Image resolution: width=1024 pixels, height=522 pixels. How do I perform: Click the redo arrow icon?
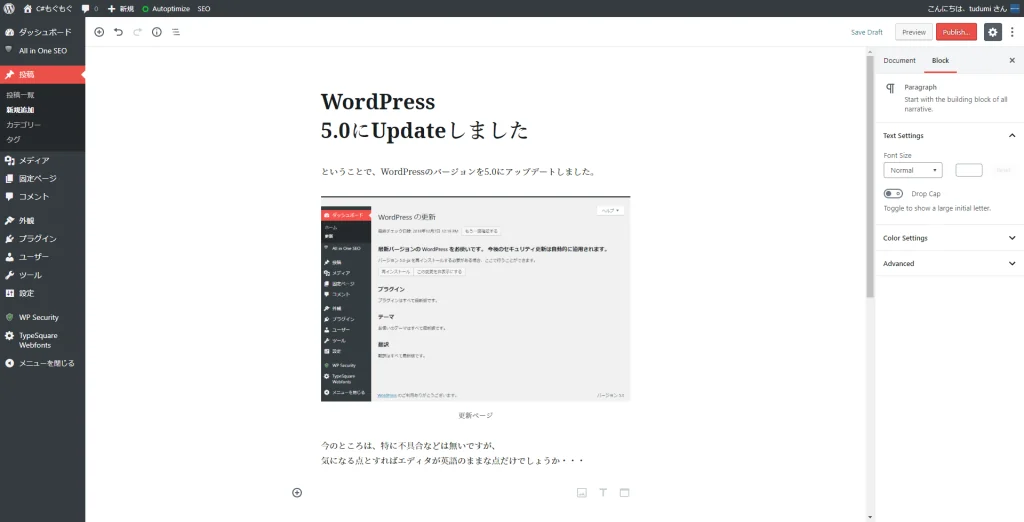point(137,32)
